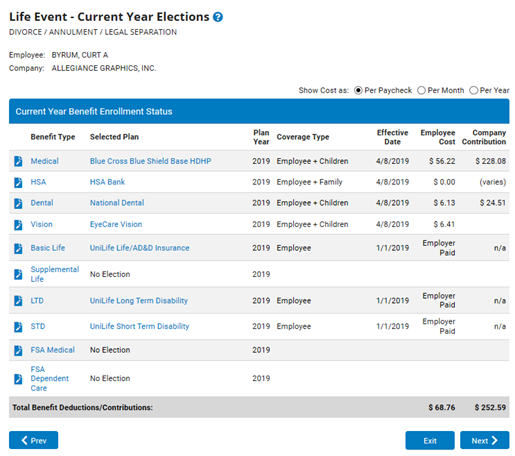Click the edit icon next to STD
515x456 pixels.
[18, 327]
